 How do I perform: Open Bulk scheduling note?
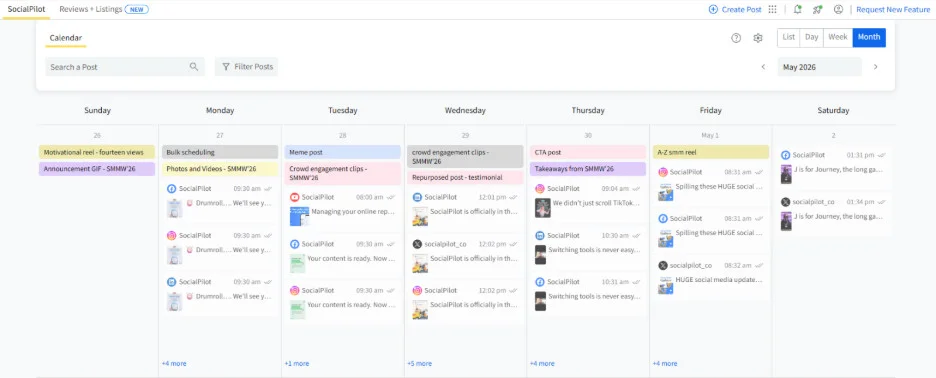click(220, 152)
